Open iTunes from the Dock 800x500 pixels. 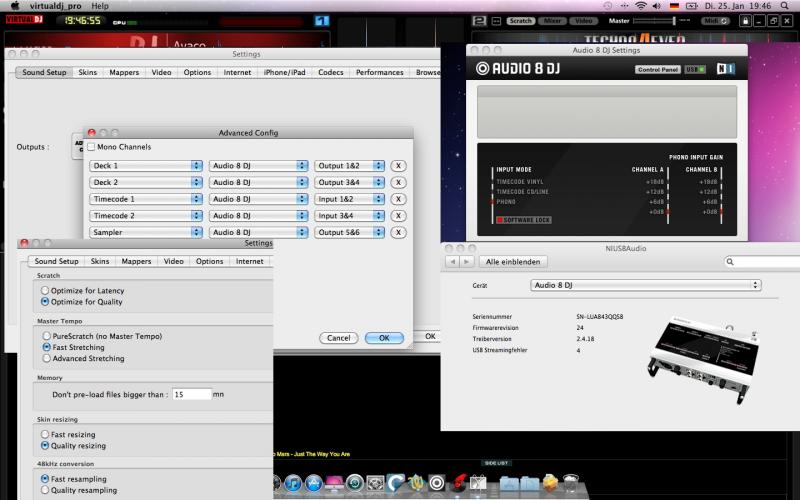(293, 483)
